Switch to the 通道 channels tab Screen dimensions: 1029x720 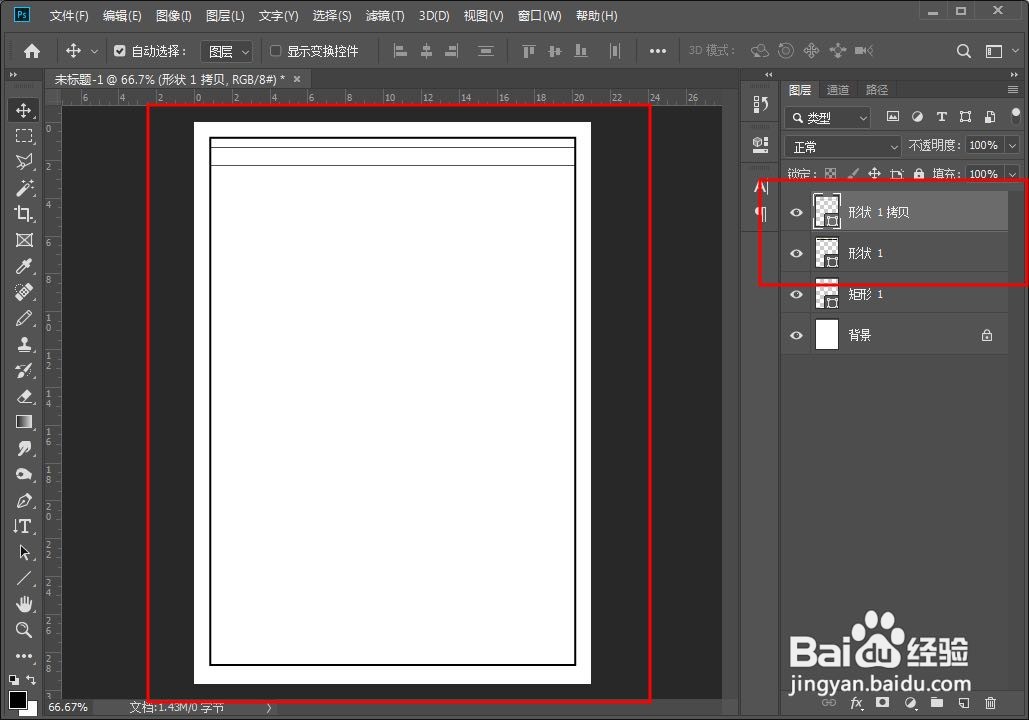(x=838, y=89)
